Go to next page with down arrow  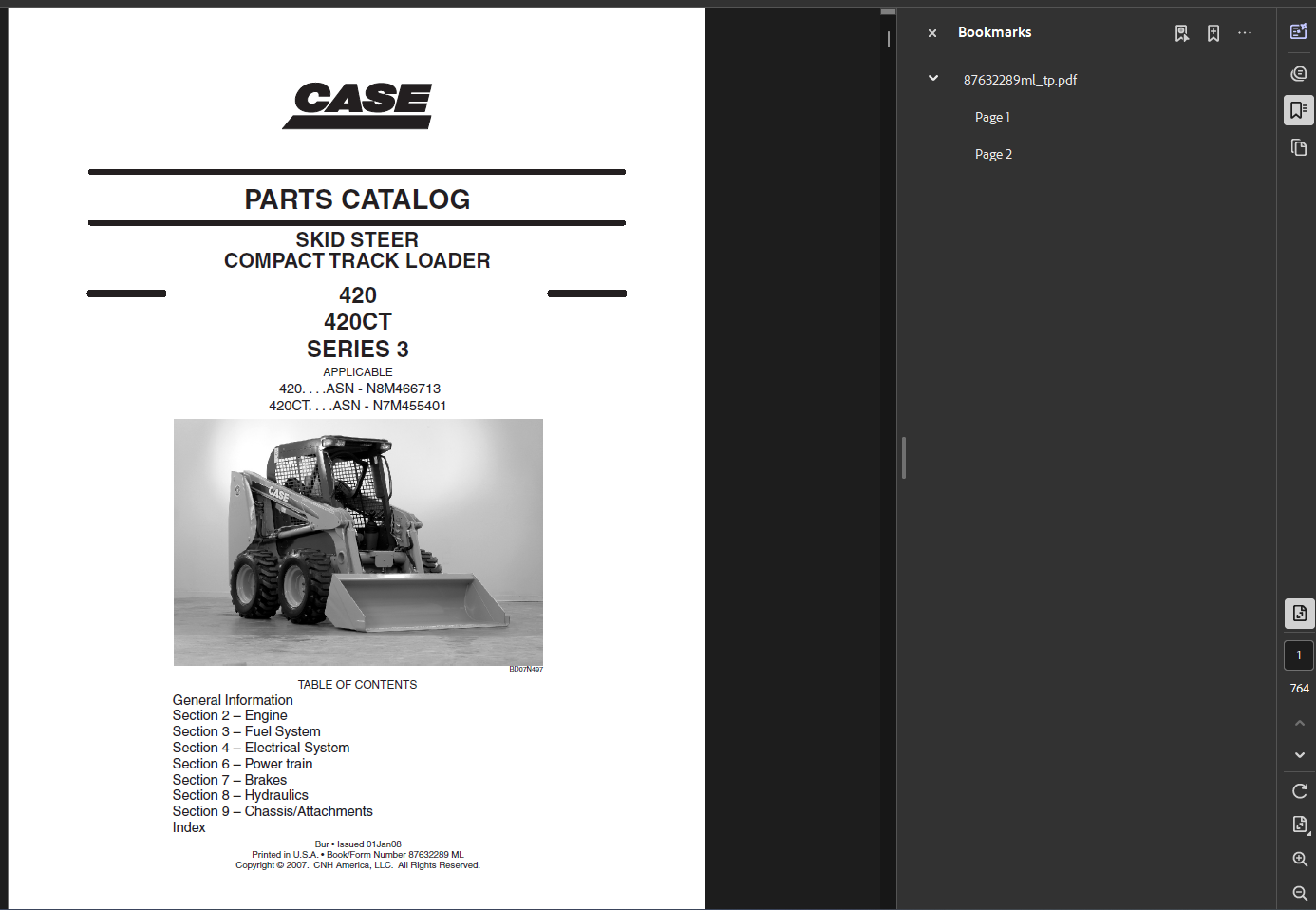[x=1300, y=755]
